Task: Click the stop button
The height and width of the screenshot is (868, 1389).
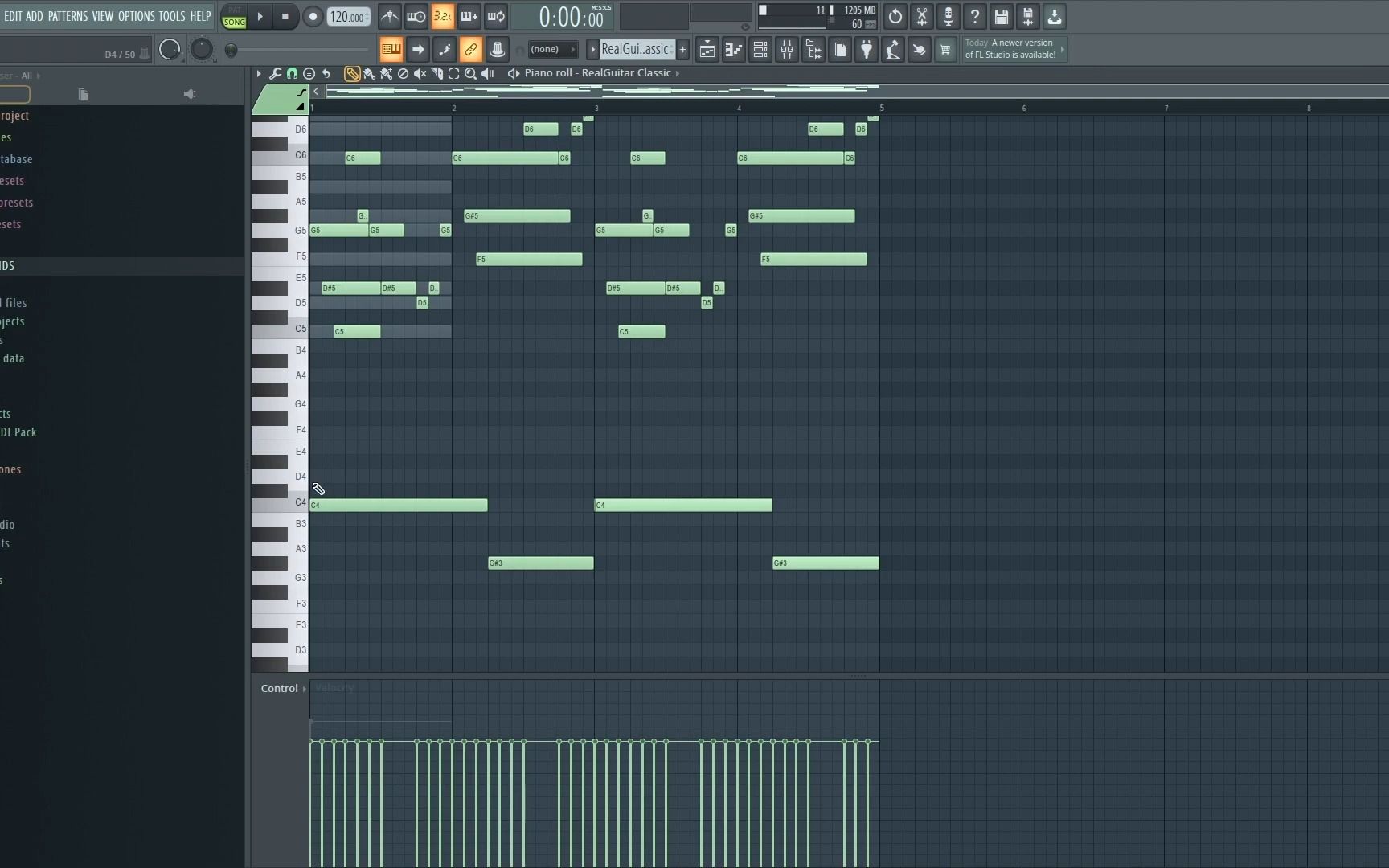Action: (x=285, y=16)
